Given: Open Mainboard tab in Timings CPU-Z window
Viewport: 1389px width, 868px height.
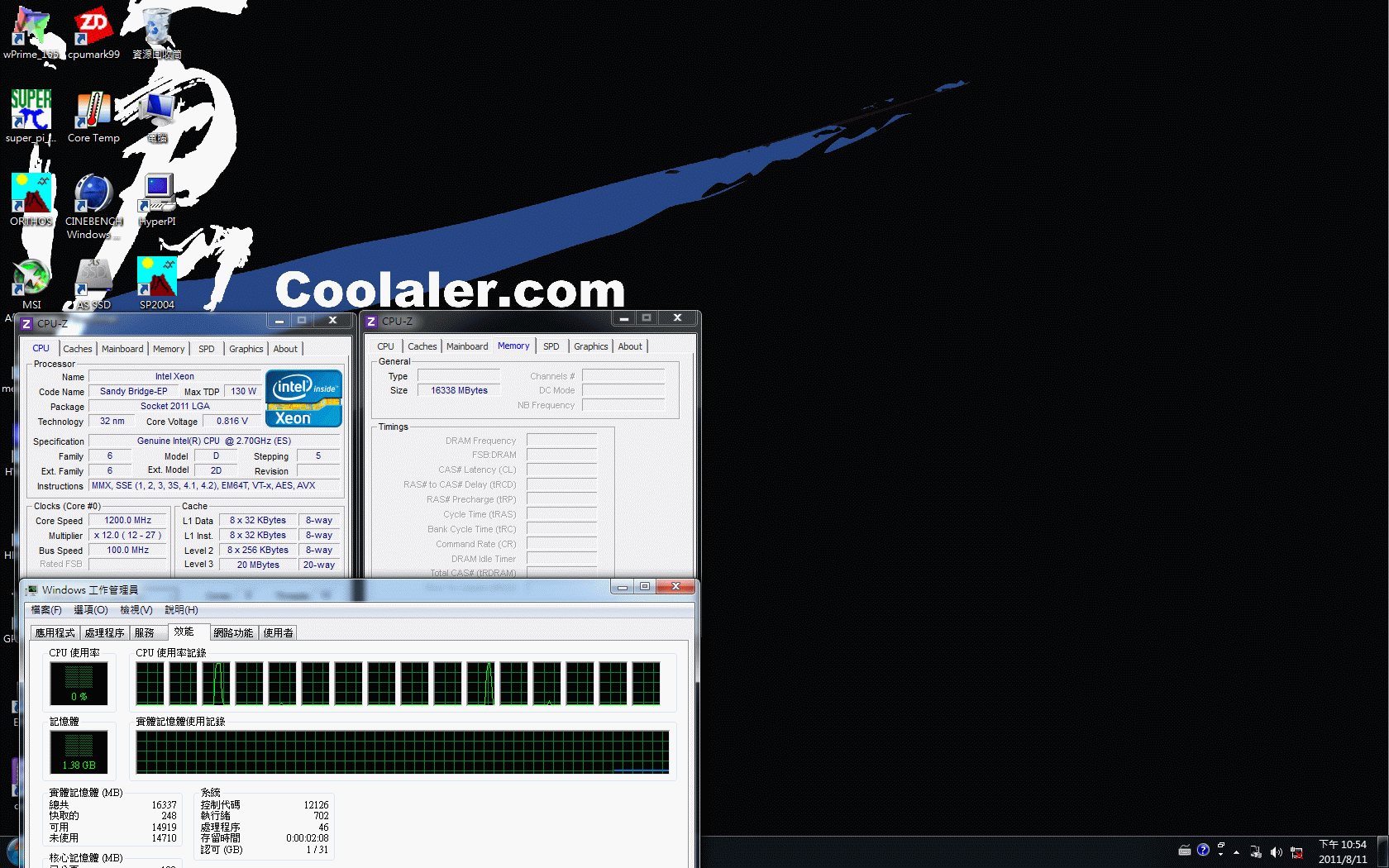Looking at the screenshot, I should 467,346.
